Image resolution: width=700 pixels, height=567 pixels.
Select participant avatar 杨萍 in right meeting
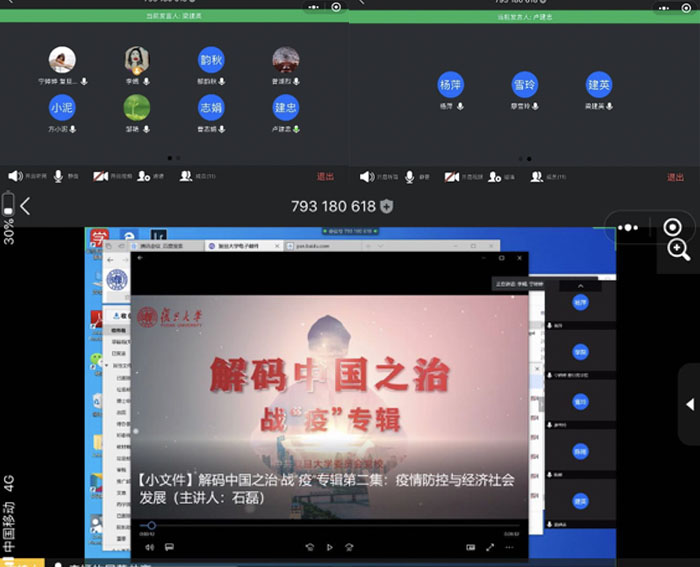click(451, 85)
